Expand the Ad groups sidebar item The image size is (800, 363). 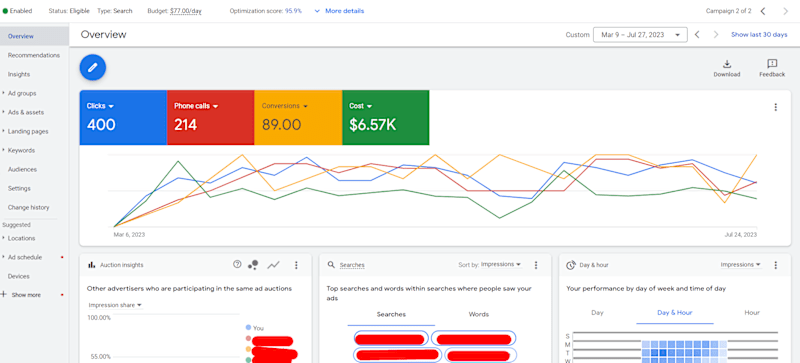click(21, 93)
